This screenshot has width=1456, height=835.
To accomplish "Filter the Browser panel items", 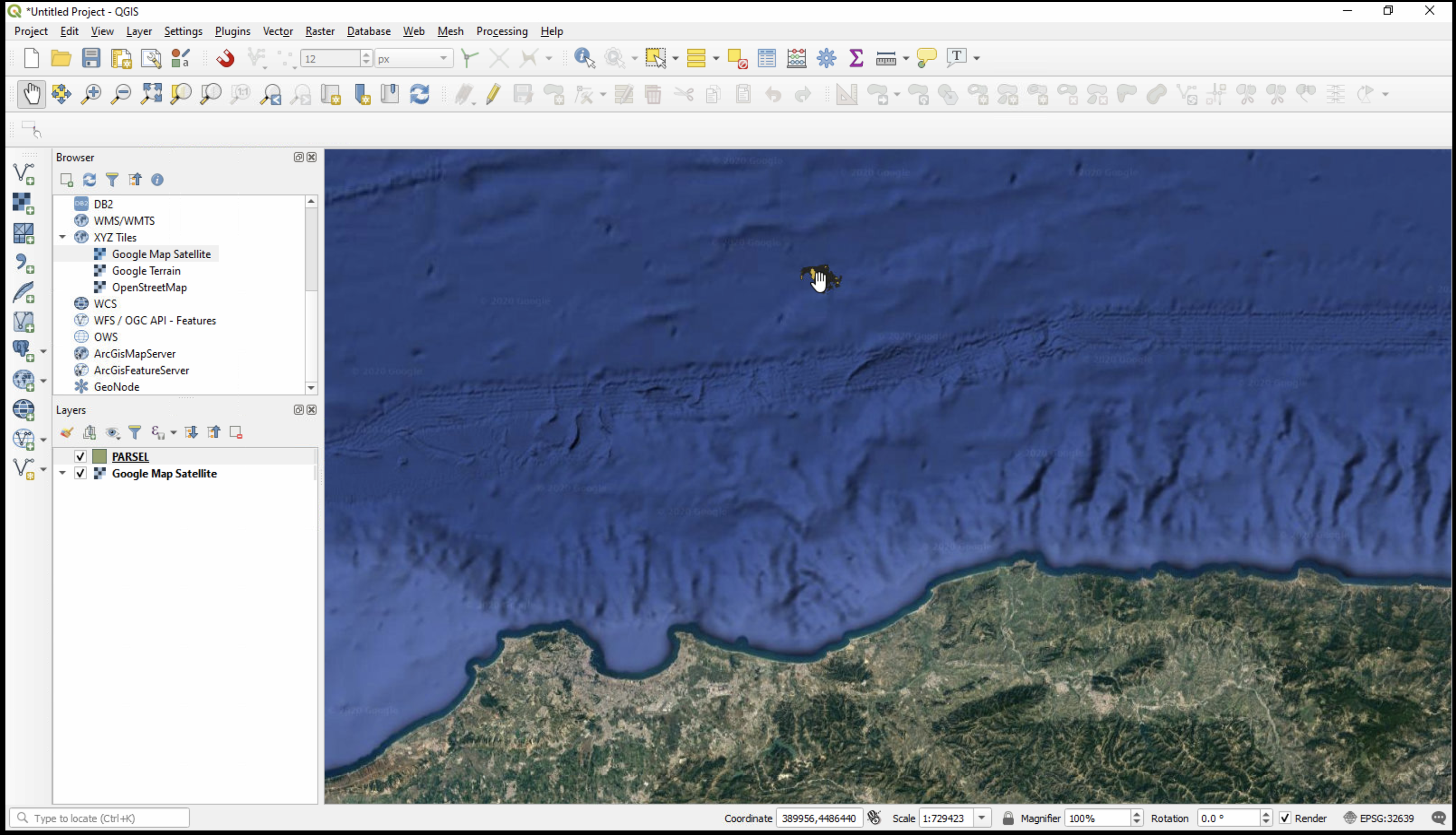I will tap(112, 180).
